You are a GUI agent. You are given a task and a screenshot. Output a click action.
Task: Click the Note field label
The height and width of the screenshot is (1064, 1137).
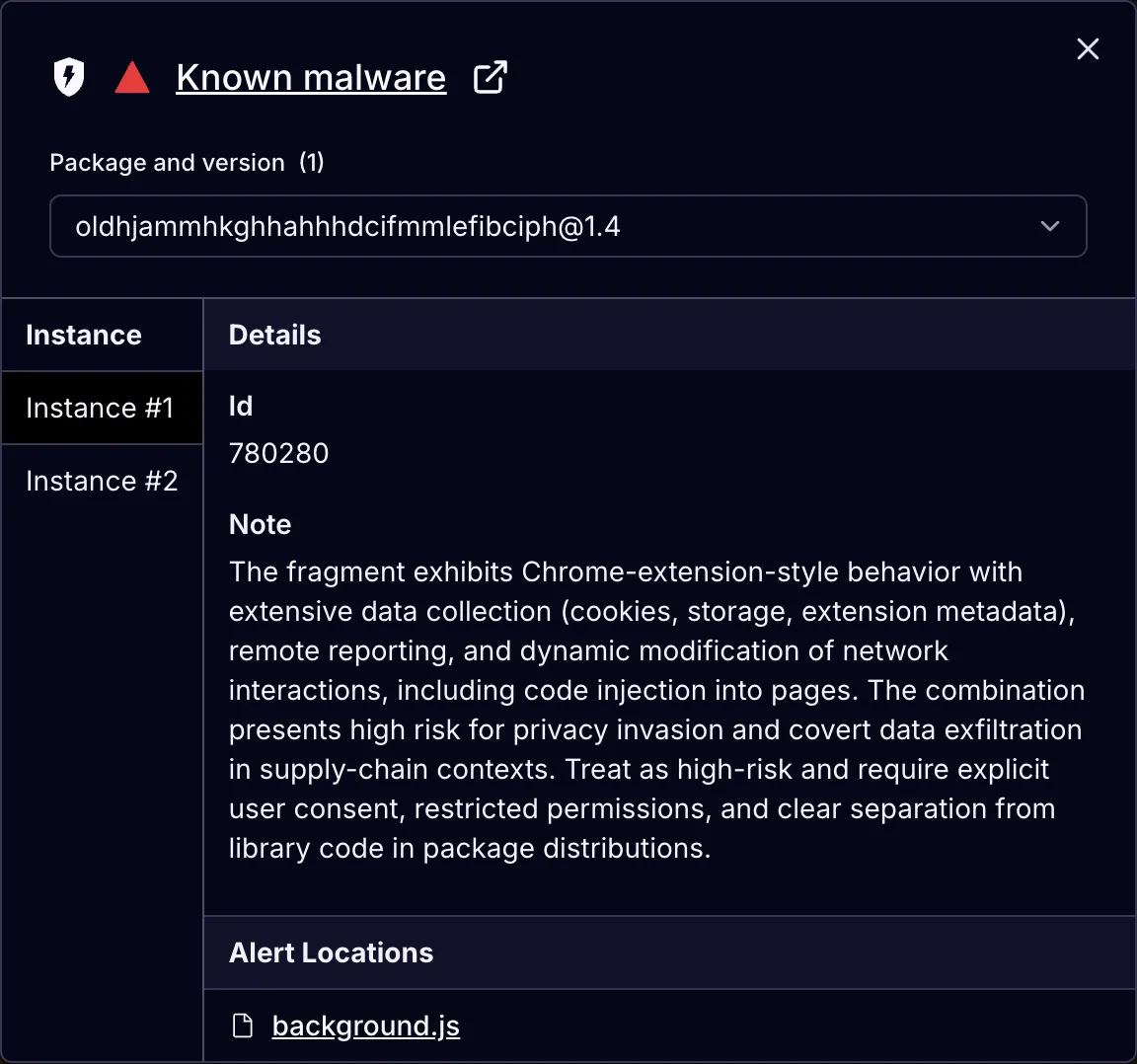click(x=261, y=524)
